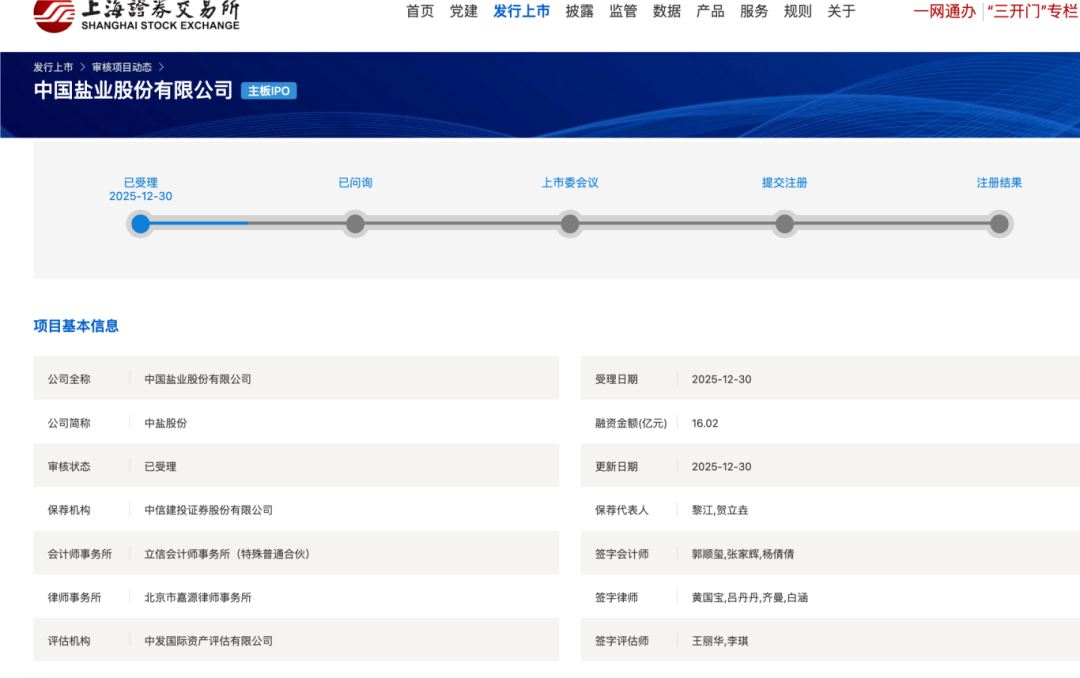1080x678 pixels.
Task: Click the 保荐代表人 field label
Action: [x=621, y=510]
